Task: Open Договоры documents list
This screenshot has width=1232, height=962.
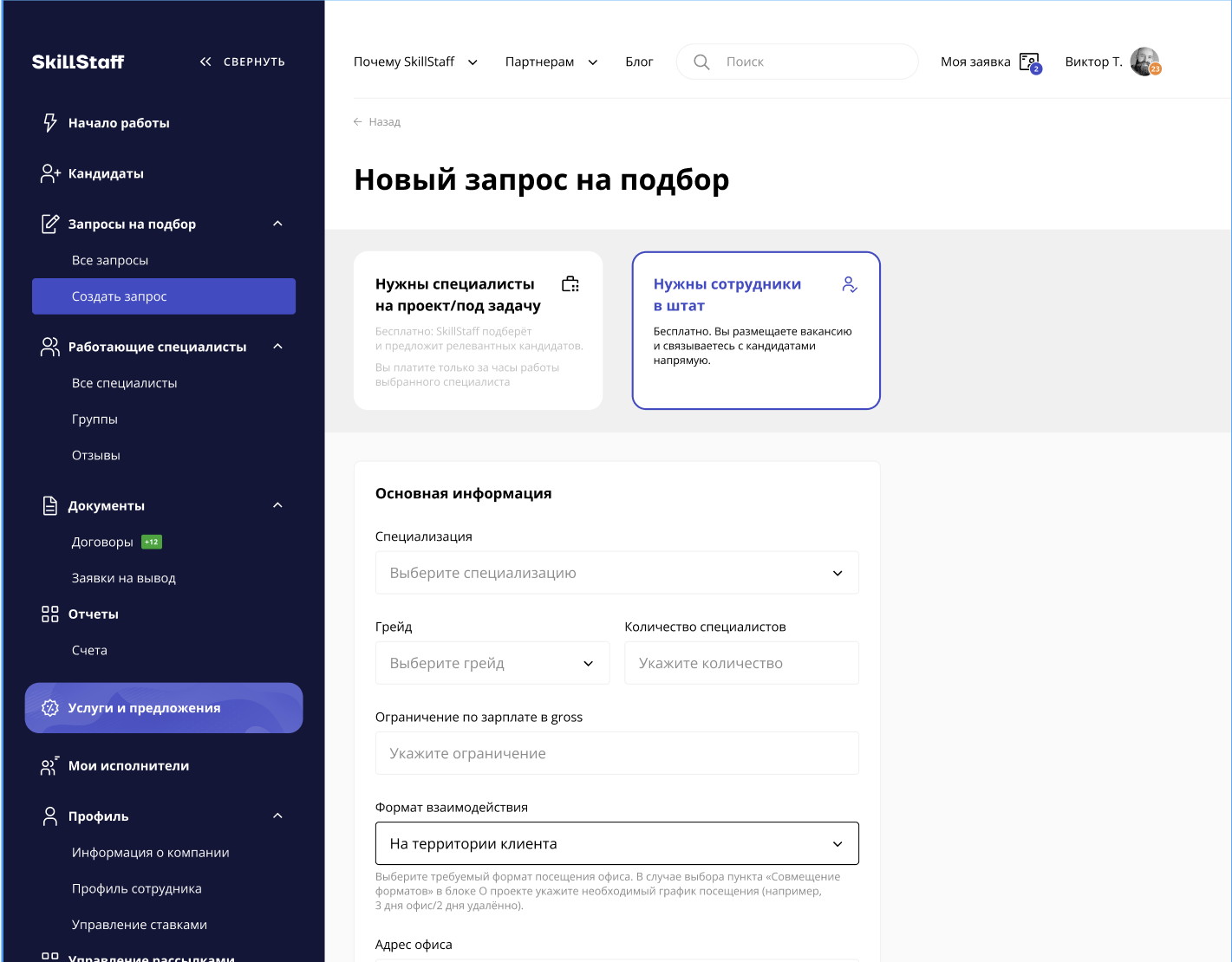Action: tap(102, 542)
